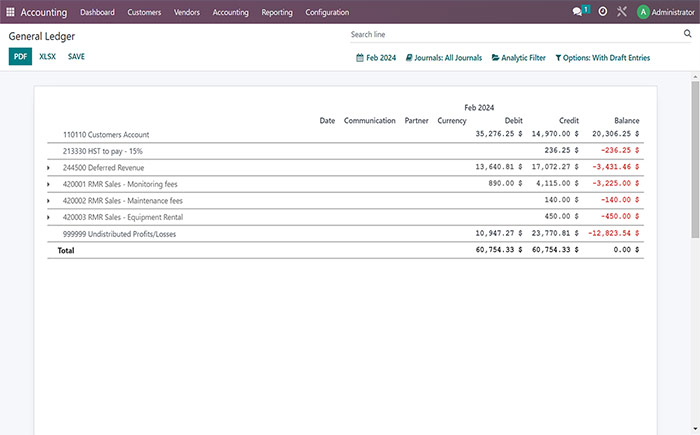Click the vertical scrollbar thumb
Viewport: 700px width, 435px height.
[695, 159]
